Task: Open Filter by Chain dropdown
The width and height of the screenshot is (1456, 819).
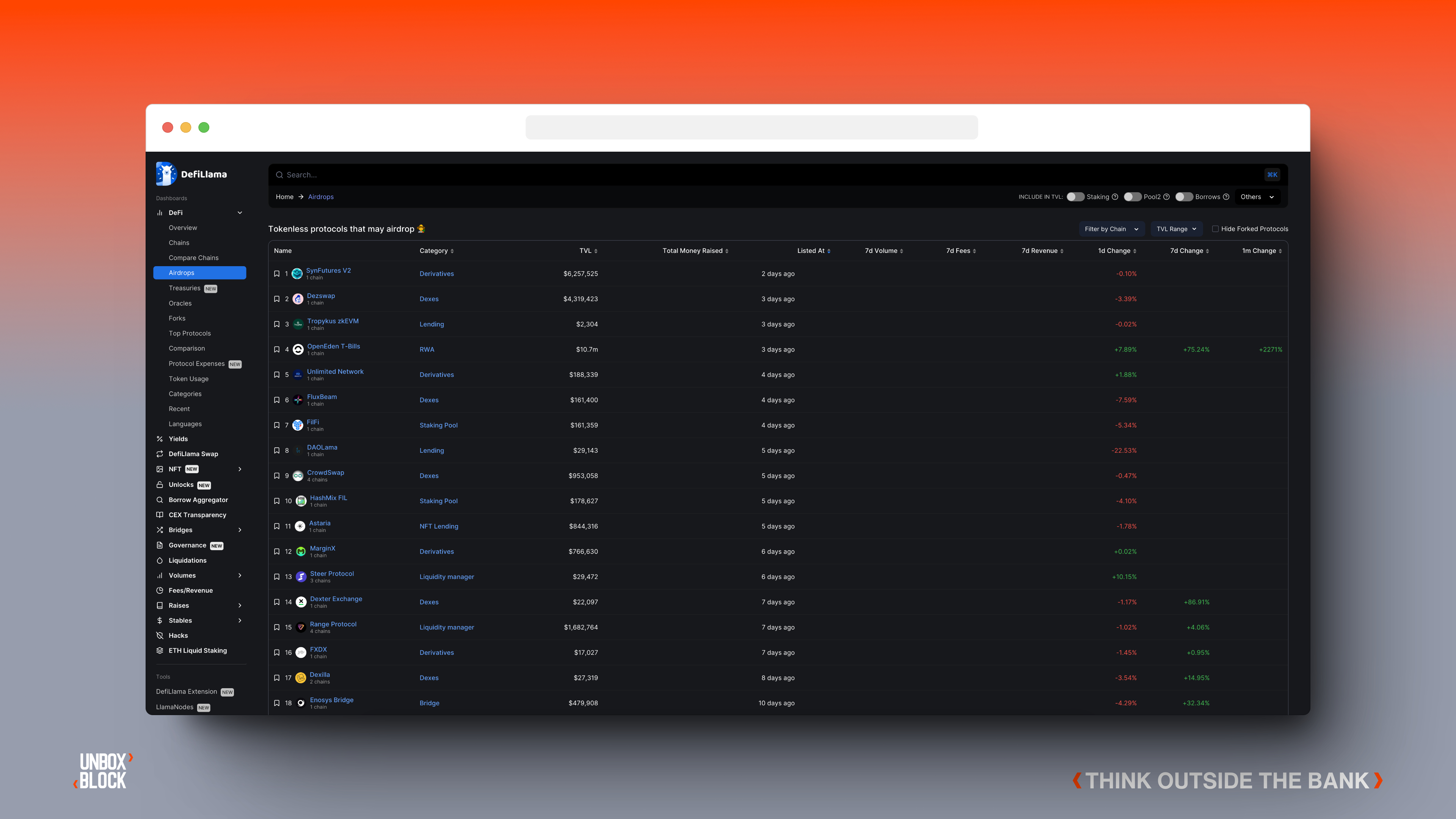Action: pos(1112,229)
